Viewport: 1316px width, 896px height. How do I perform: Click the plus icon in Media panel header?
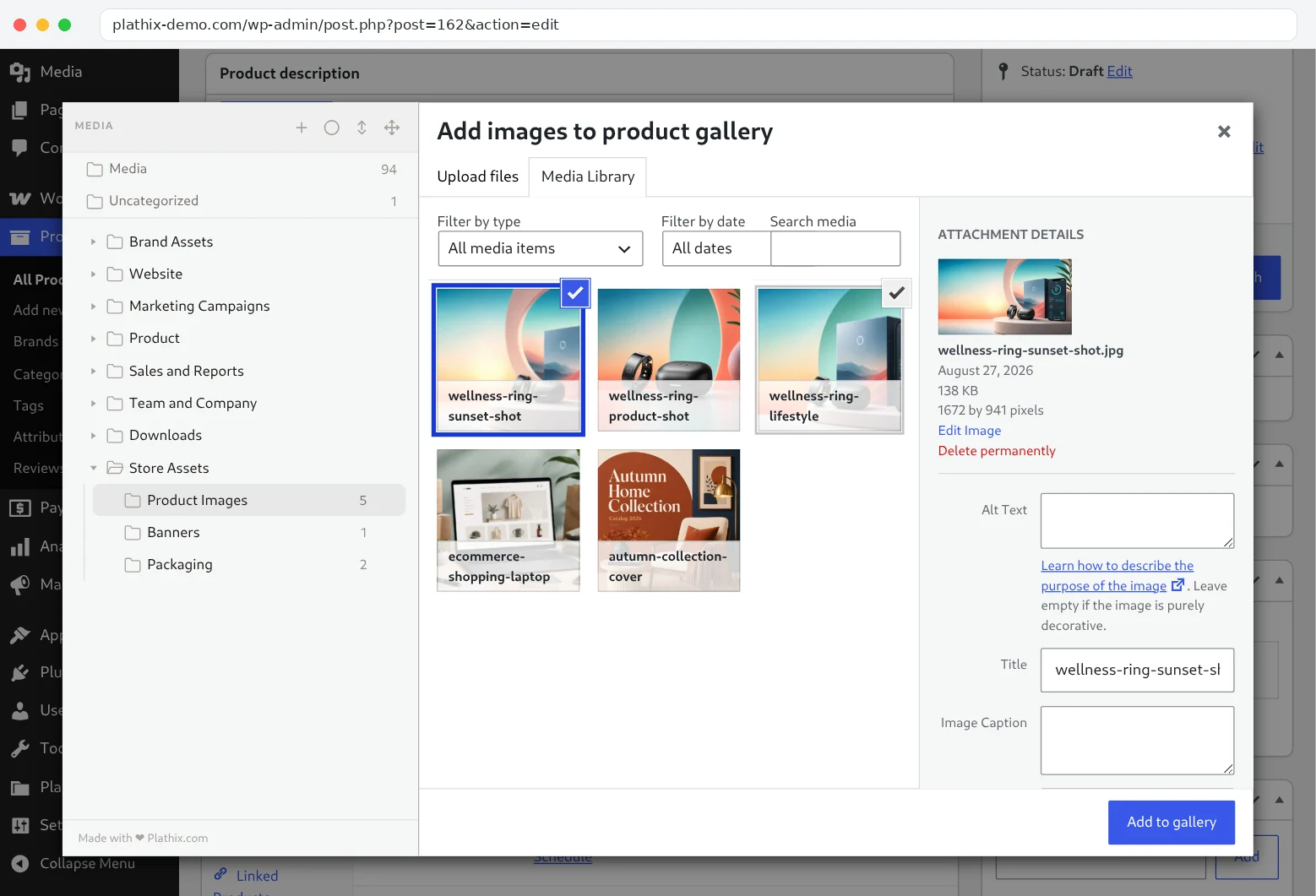302,128
